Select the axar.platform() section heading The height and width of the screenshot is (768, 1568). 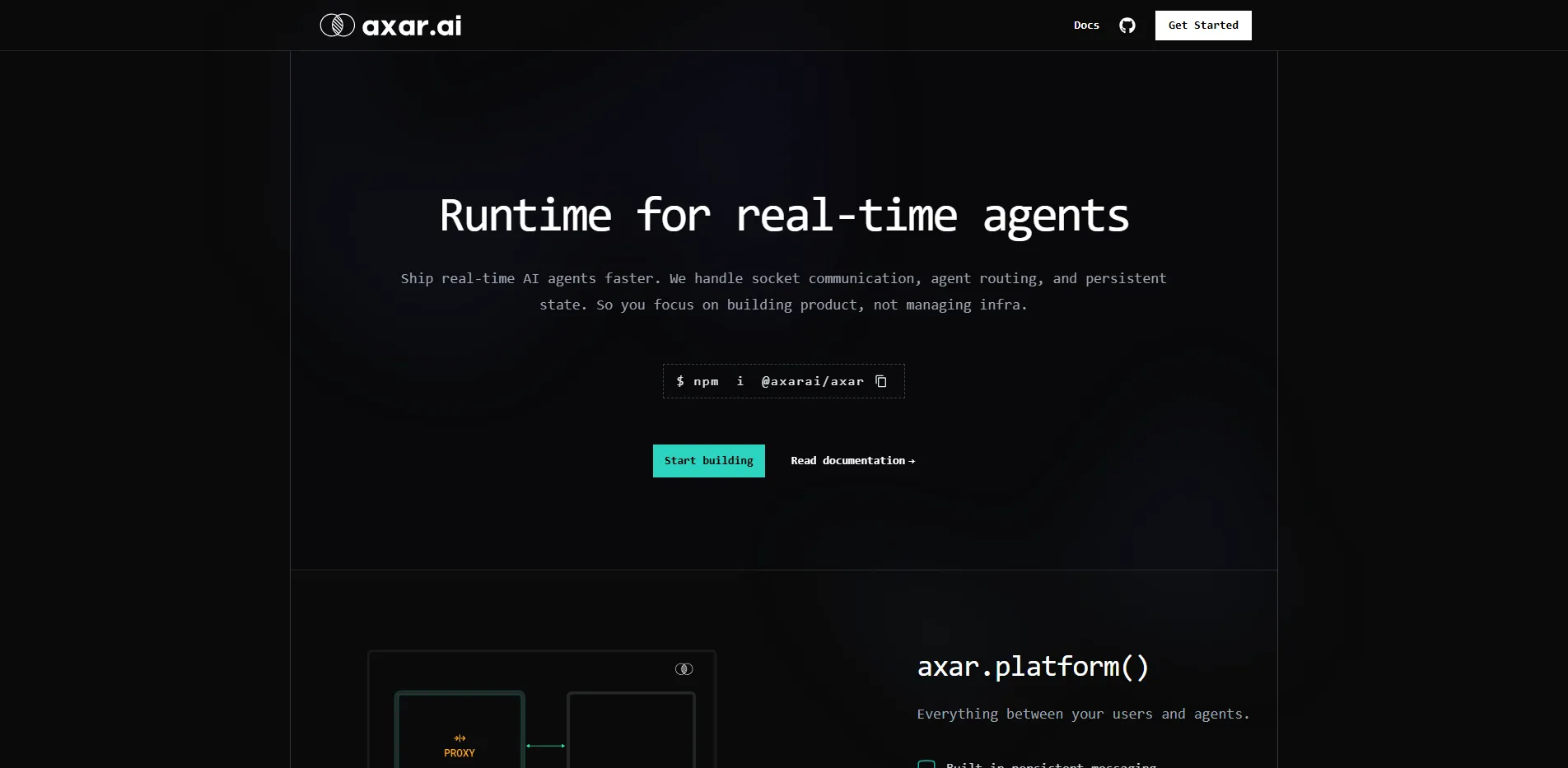coord(1033,667)
